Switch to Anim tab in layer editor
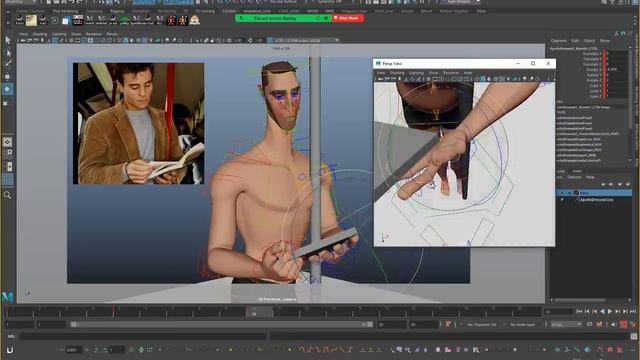640x360 pixels. pos(576,171)
